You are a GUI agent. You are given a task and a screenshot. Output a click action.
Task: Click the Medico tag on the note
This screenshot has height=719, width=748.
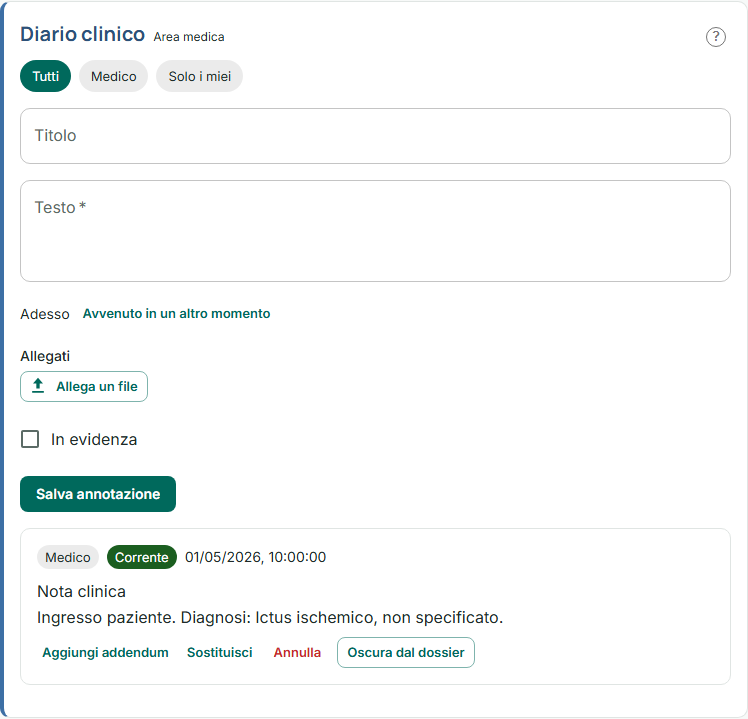[68, 557]
